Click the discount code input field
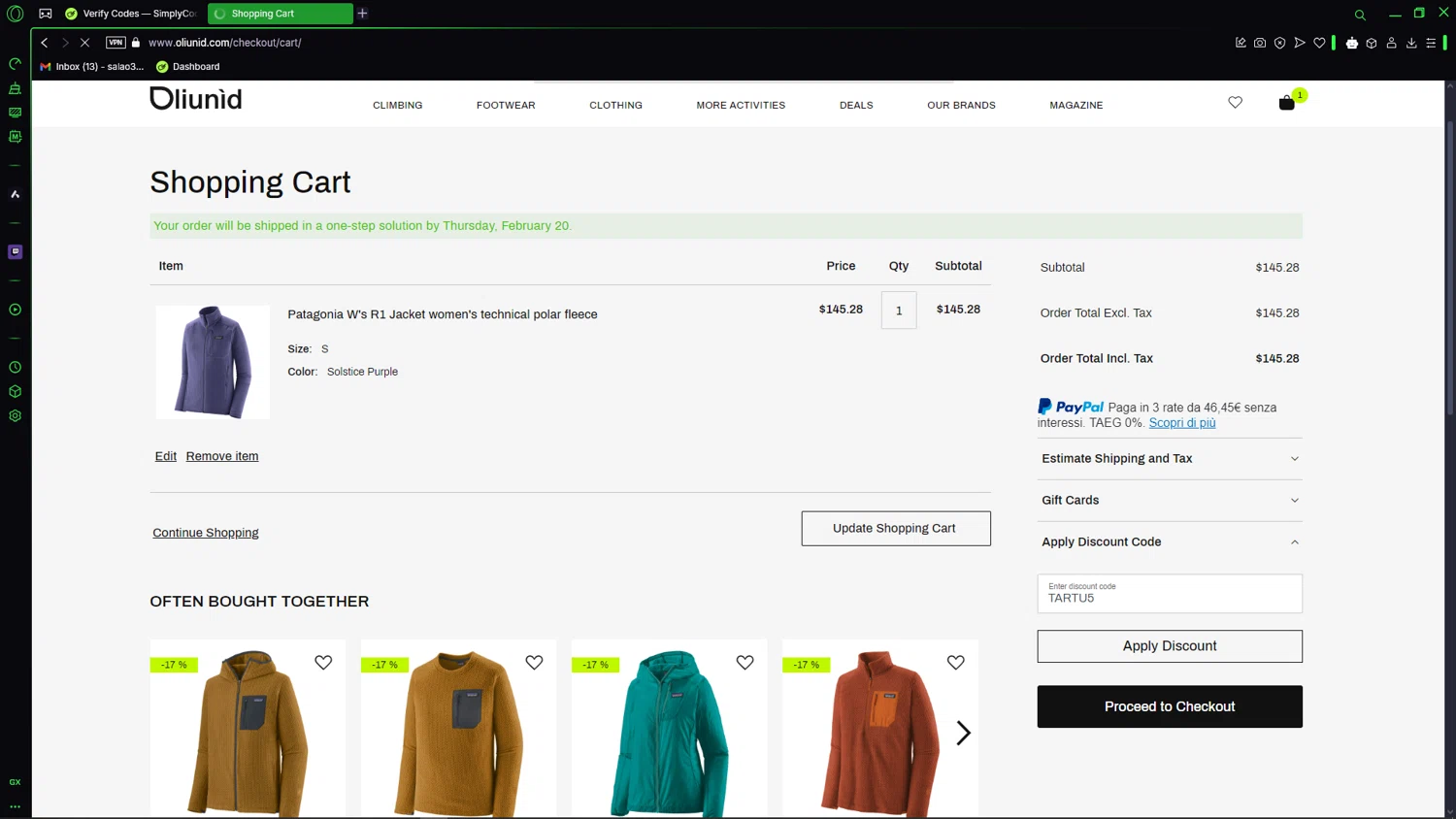Viewport: 1456px width, 819px height. 1170,594
